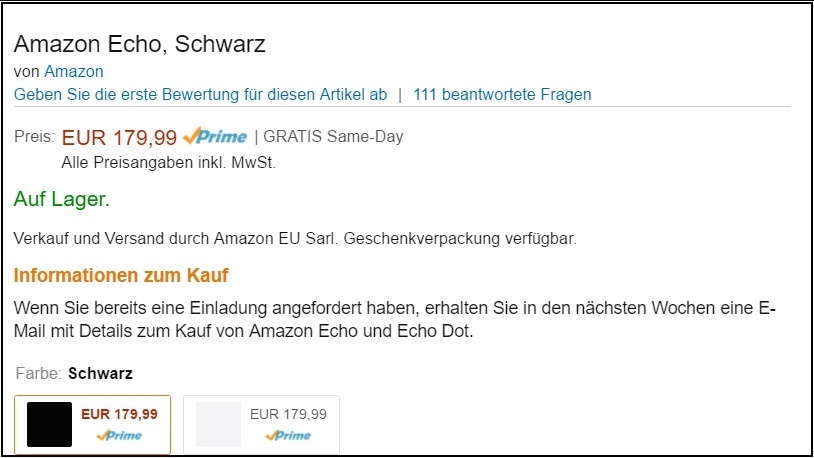Click the EUR 179,99 price in the white option
Screen dimensions: 814x458
(288, 414)
